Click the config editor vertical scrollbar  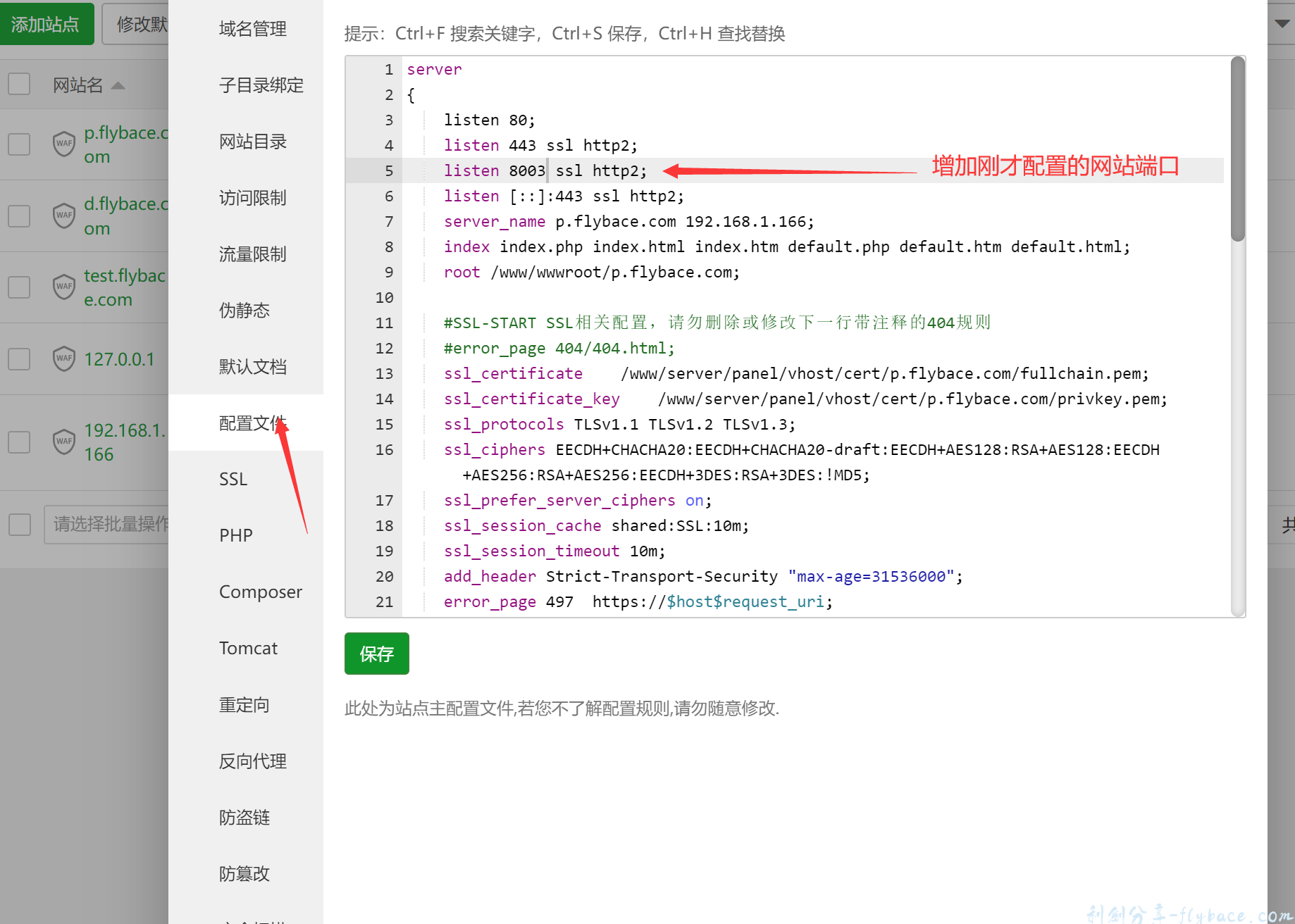point(1237,149)
